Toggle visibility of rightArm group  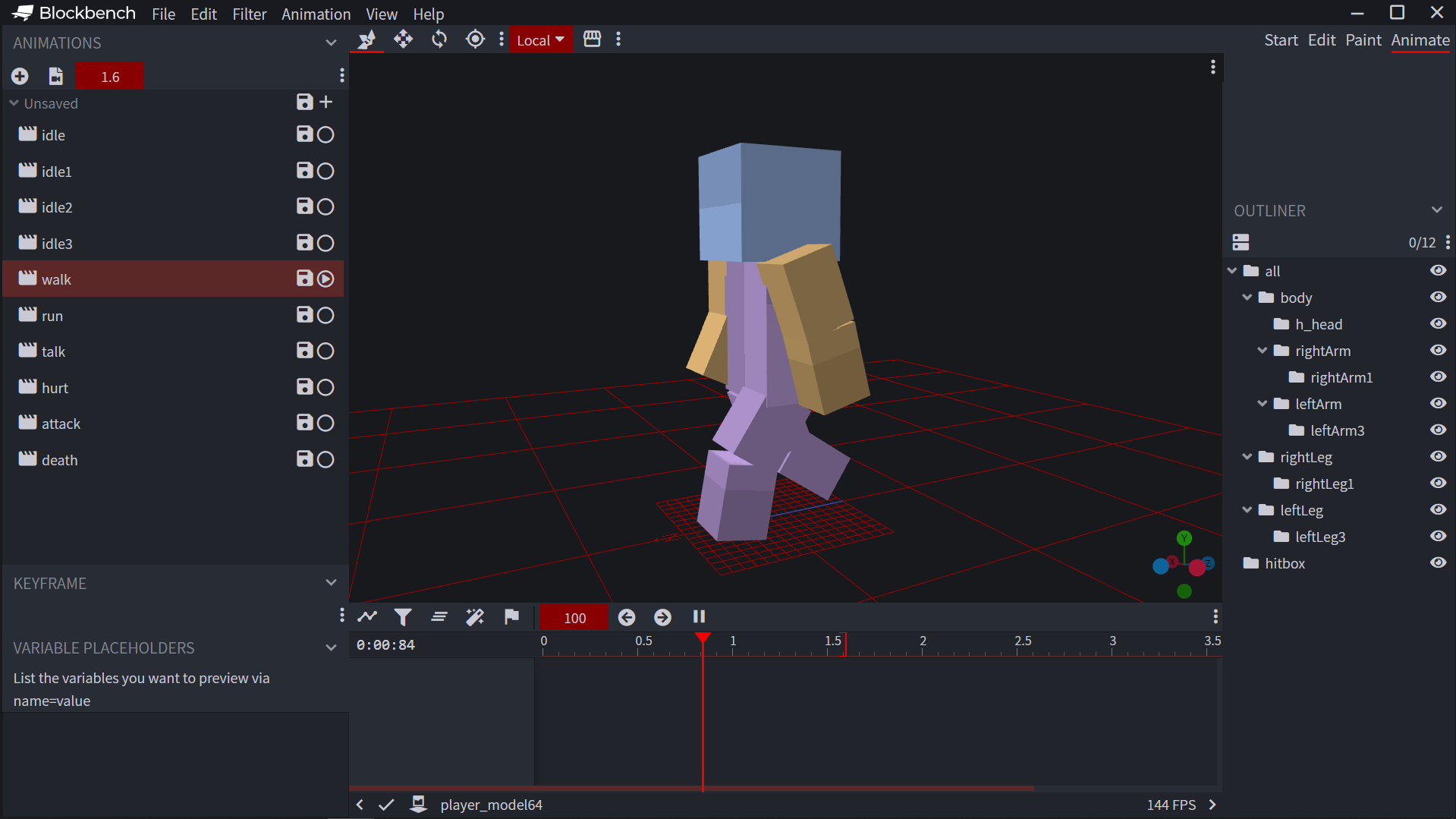(x=1438, y=350)
